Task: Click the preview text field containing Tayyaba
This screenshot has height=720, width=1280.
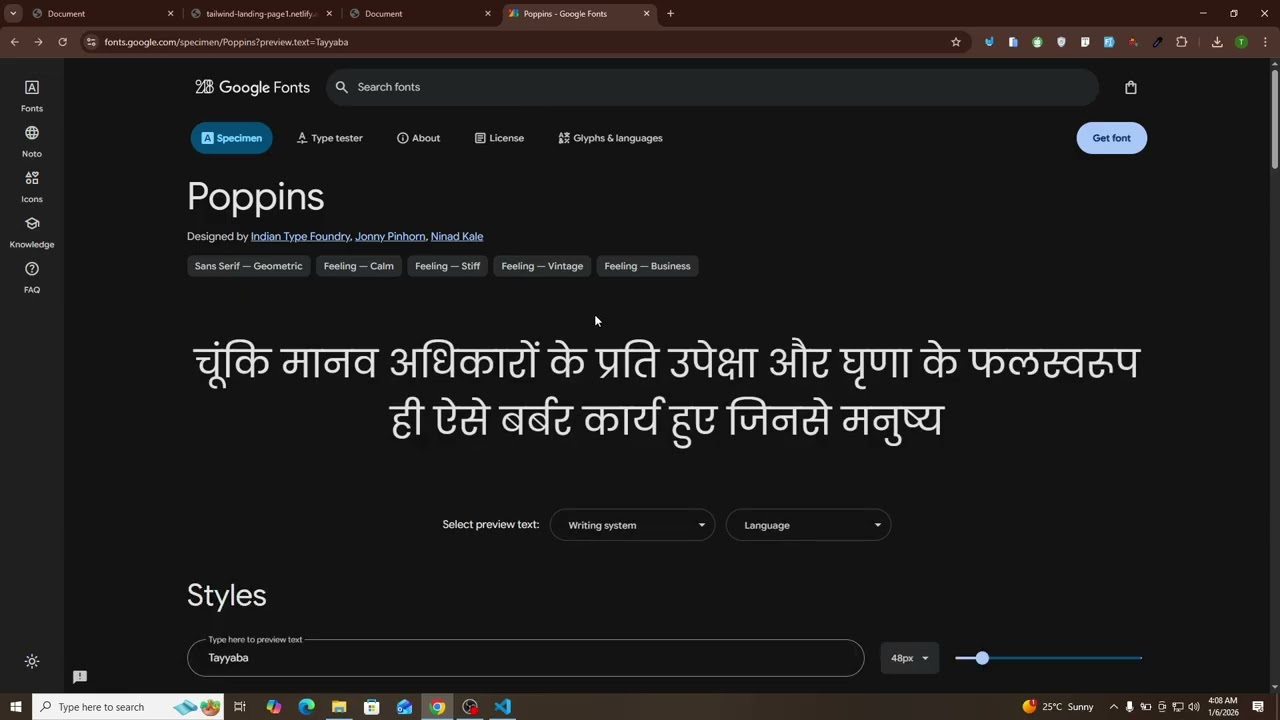Action: pos(525,658)
